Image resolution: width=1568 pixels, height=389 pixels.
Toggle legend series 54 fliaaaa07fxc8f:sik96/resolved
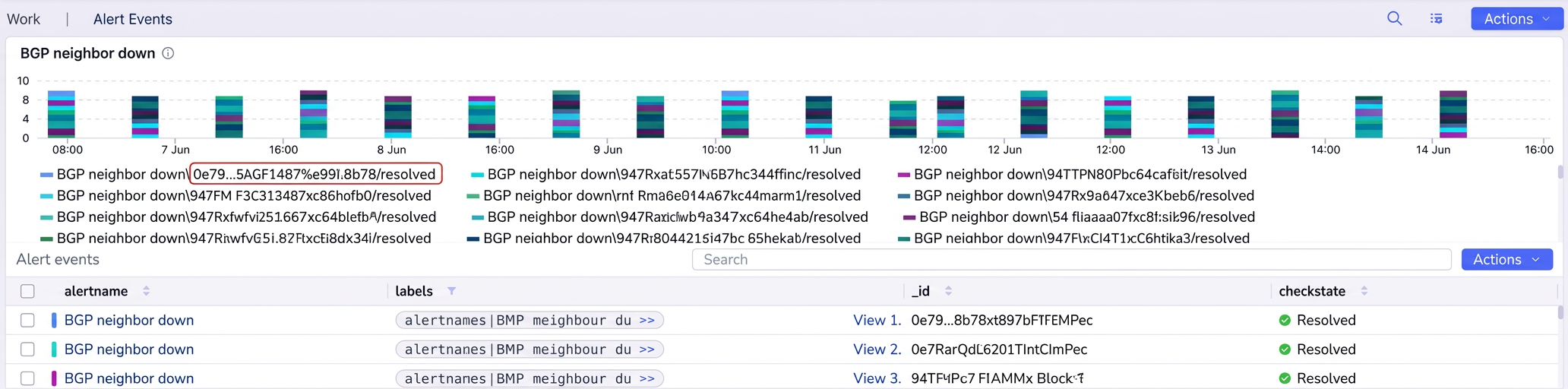(x=1079, y=217)
